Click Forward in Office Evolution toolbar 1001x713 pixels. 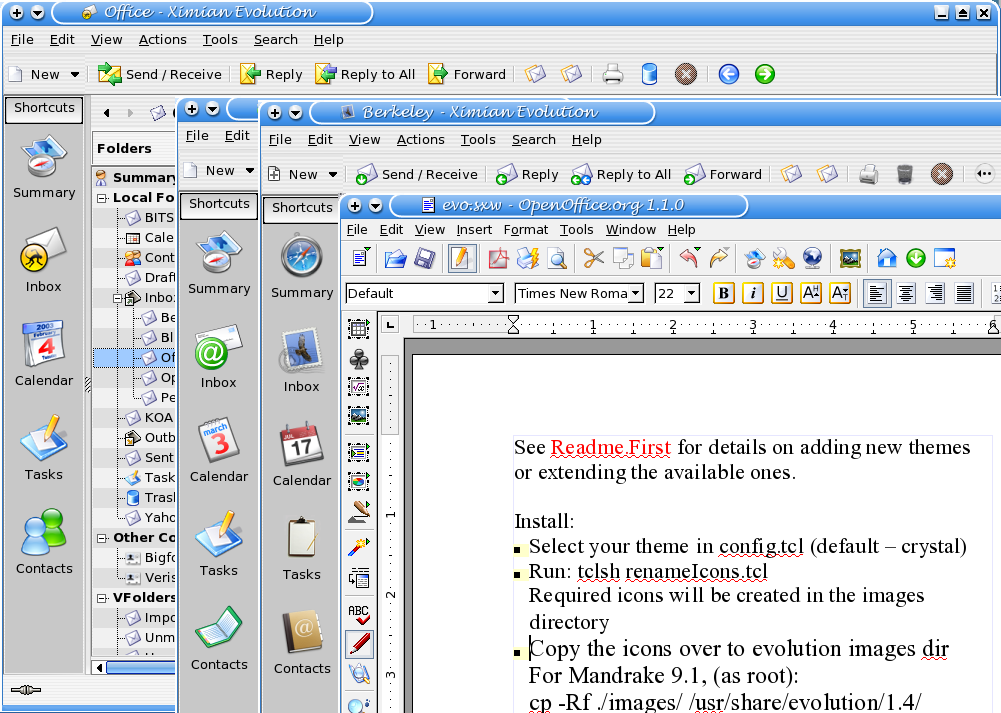pos(467,74)
